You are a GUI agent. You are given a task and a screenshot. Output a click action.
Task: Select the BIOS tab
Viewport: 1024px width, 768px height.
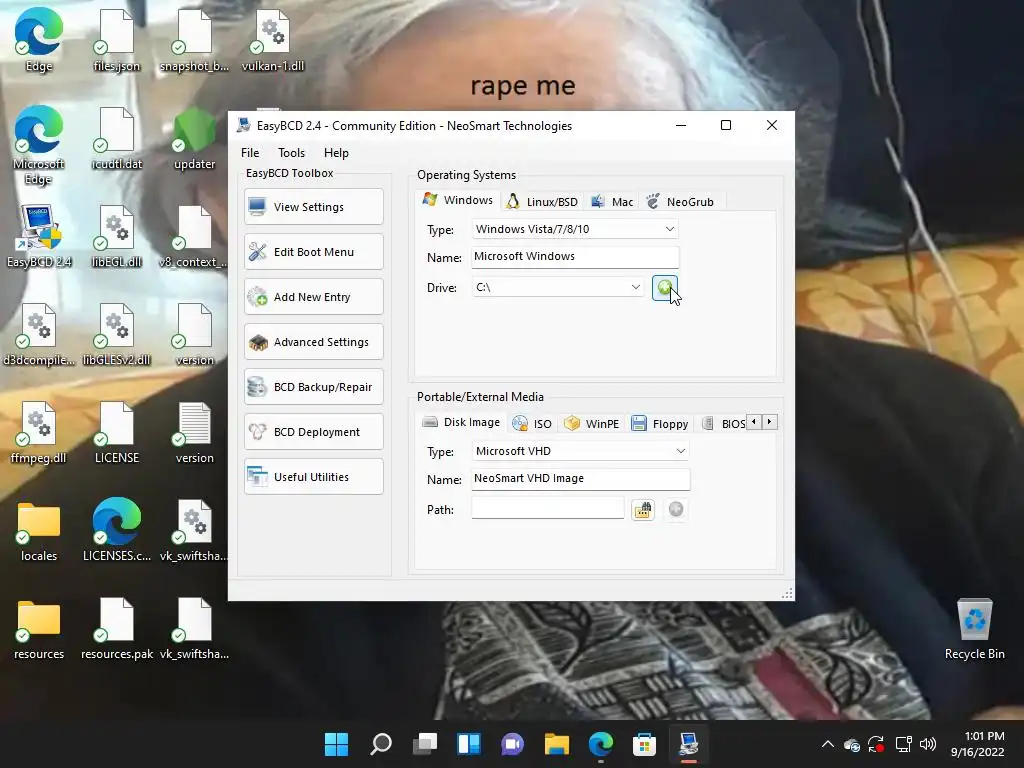tap(723, 424)
